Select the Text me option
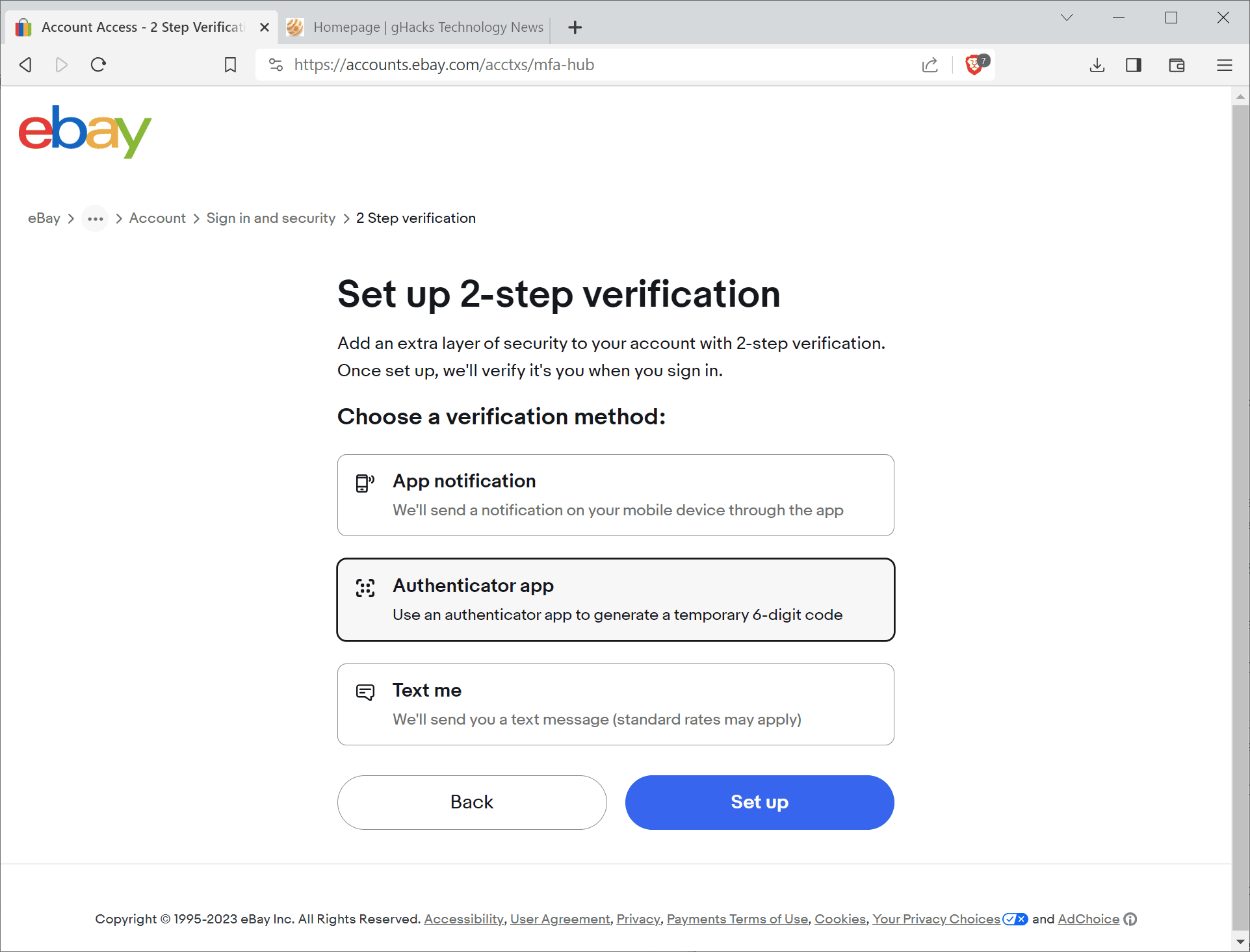The image size is (1250, 952). click(x=616, y=704)
